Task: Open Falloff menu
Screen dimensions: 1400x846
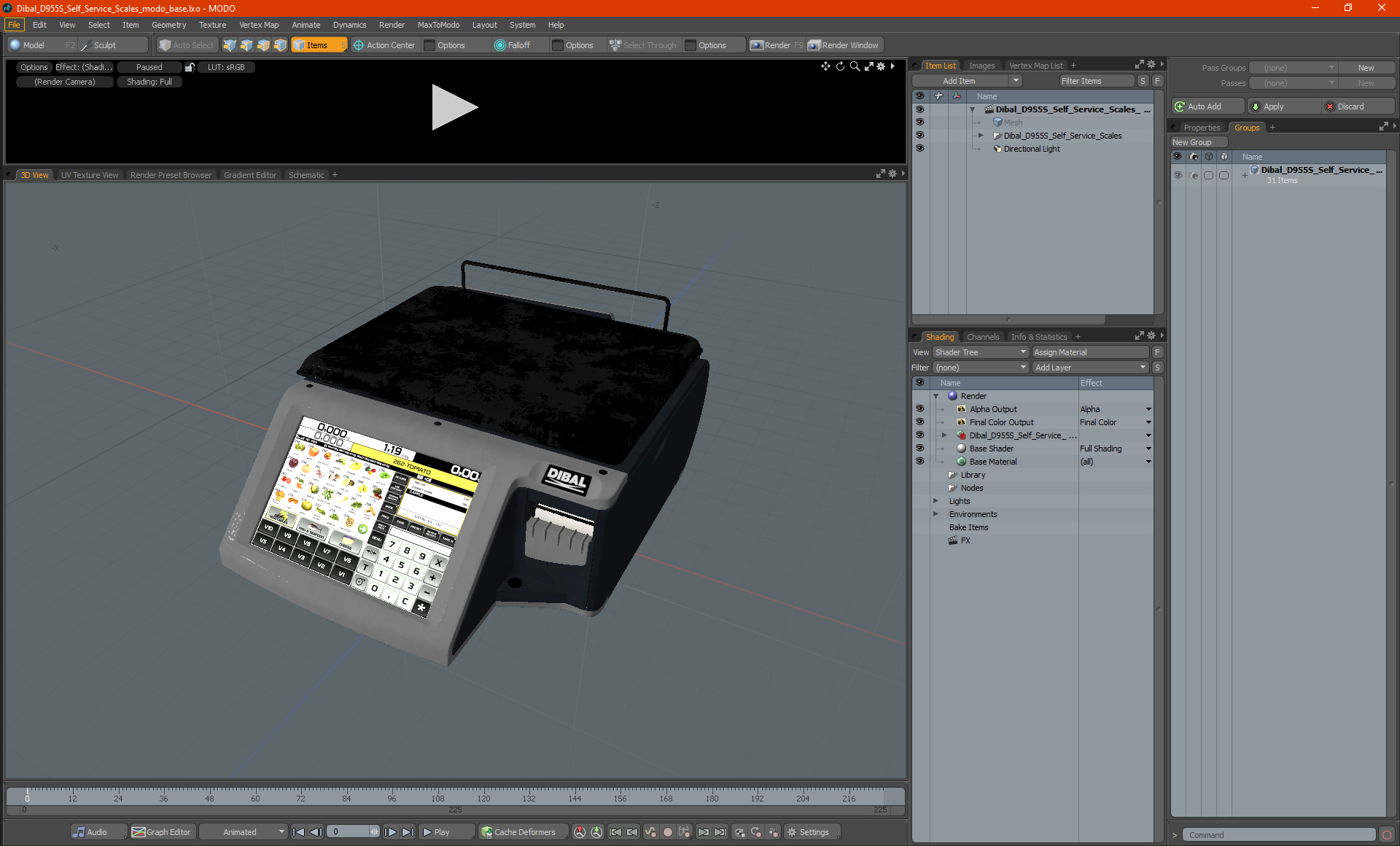Action: coord(513,45)
